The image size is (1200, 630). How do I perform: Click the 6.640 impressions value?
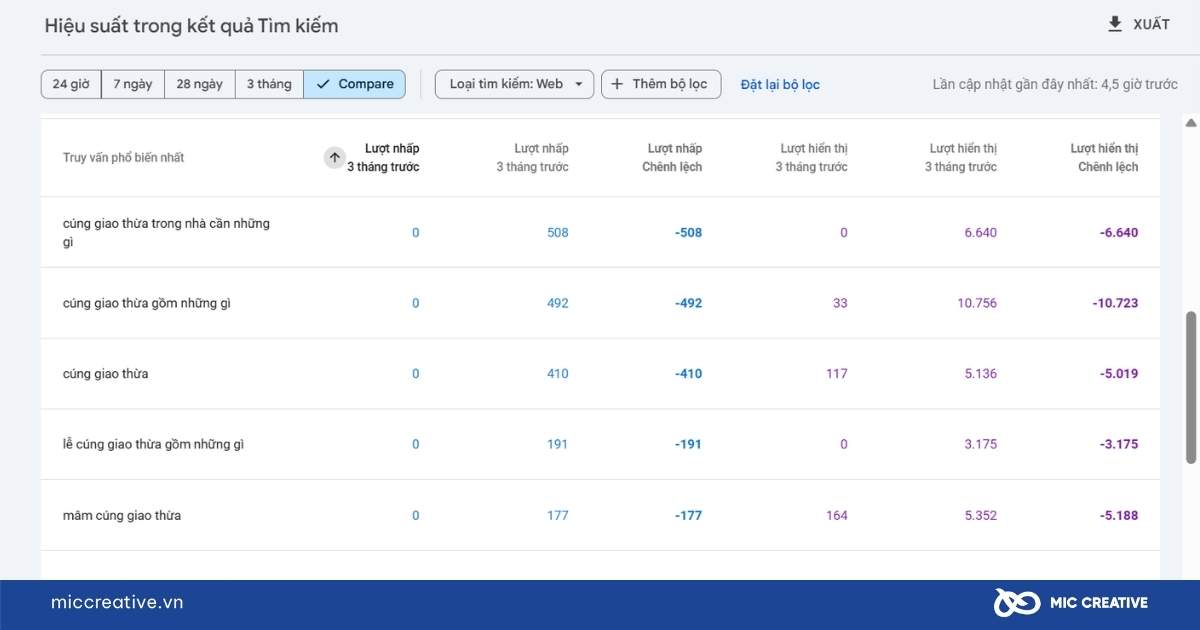click(x=980, y=233)
